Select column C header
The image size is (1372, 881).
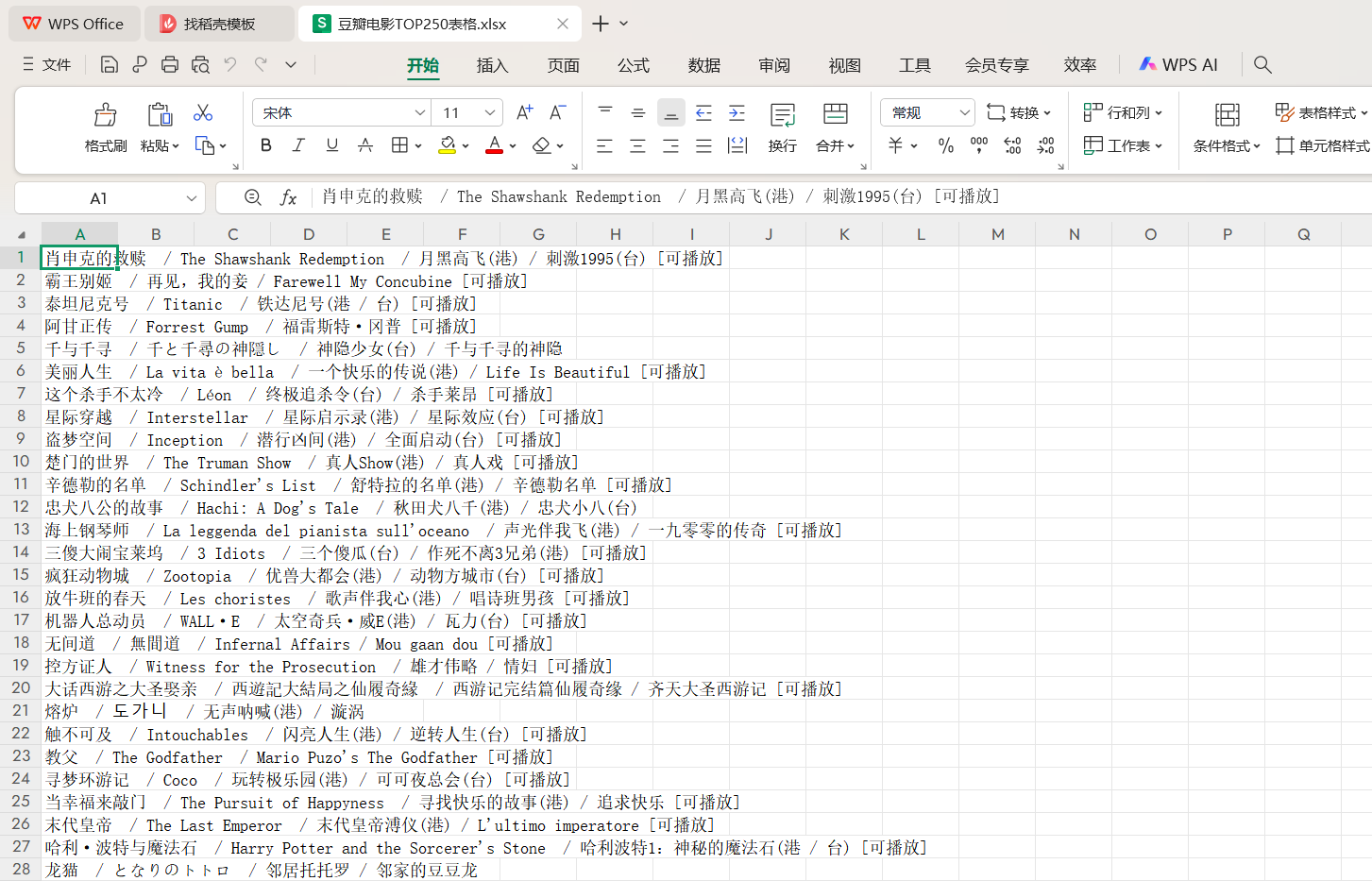tap(232, 234)
